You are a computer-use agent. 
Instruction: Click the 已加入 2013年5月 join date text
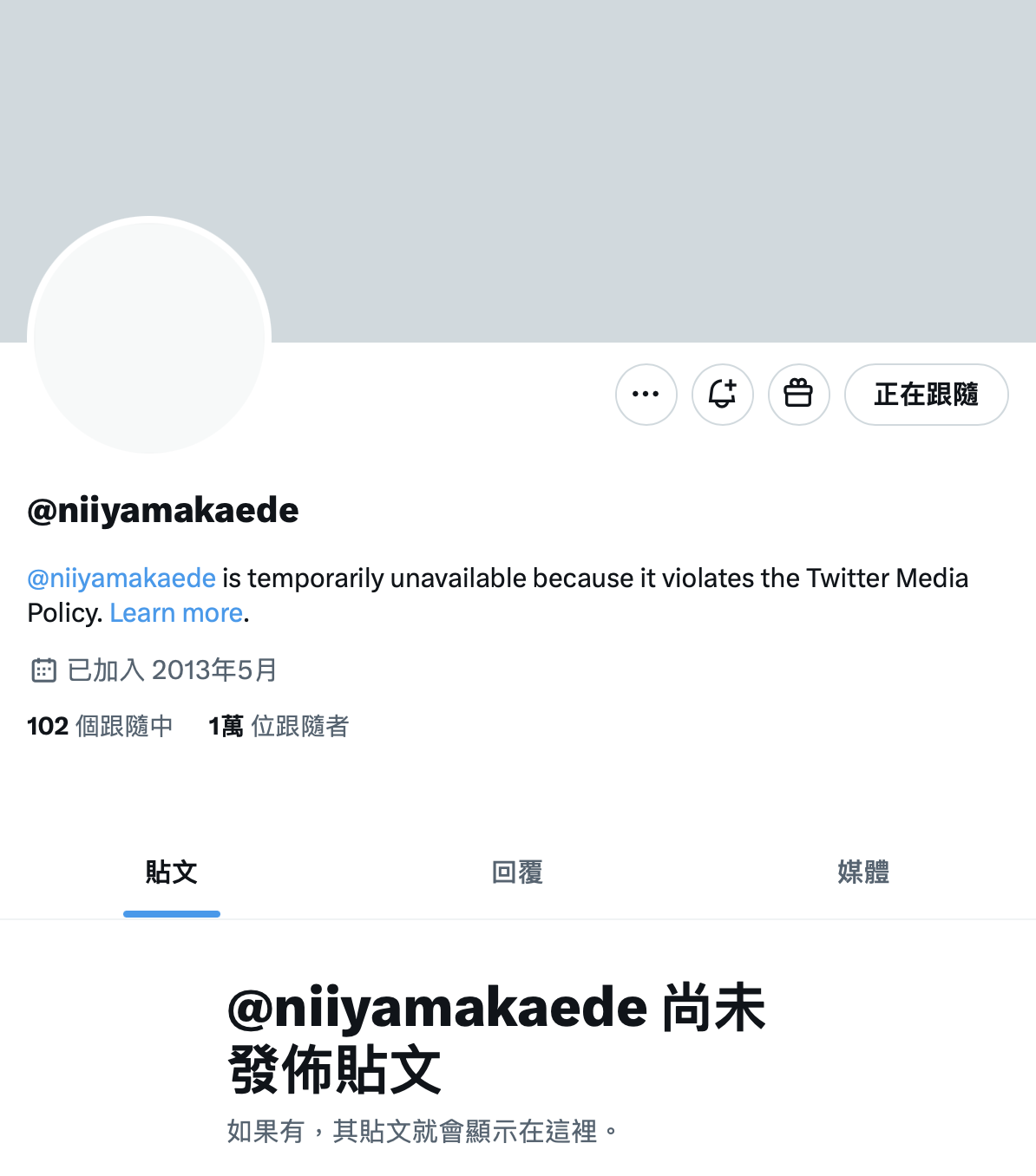pos(173,670)
